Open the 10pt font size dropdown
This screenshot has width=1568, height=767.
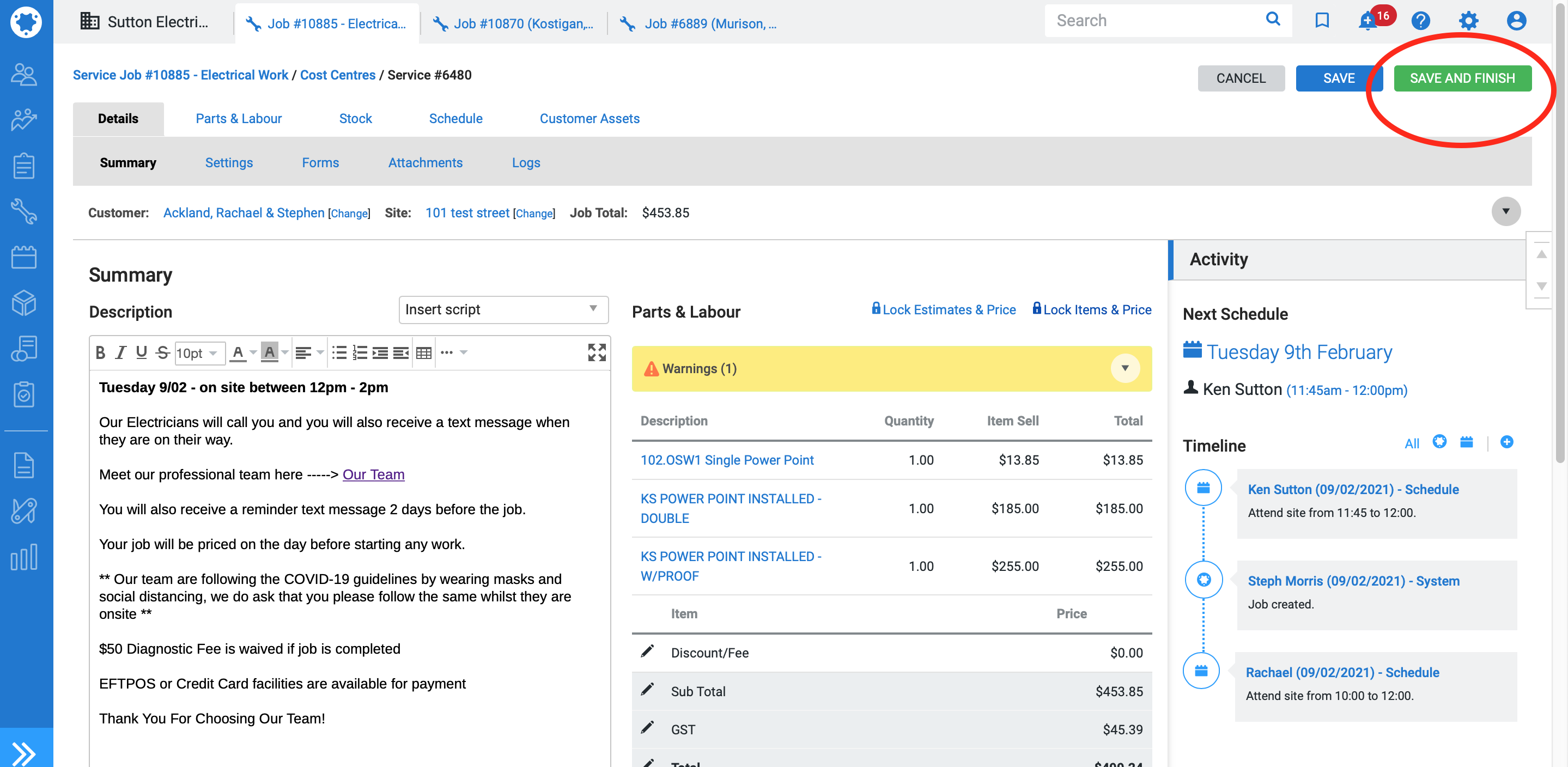[x=198, y=353]
